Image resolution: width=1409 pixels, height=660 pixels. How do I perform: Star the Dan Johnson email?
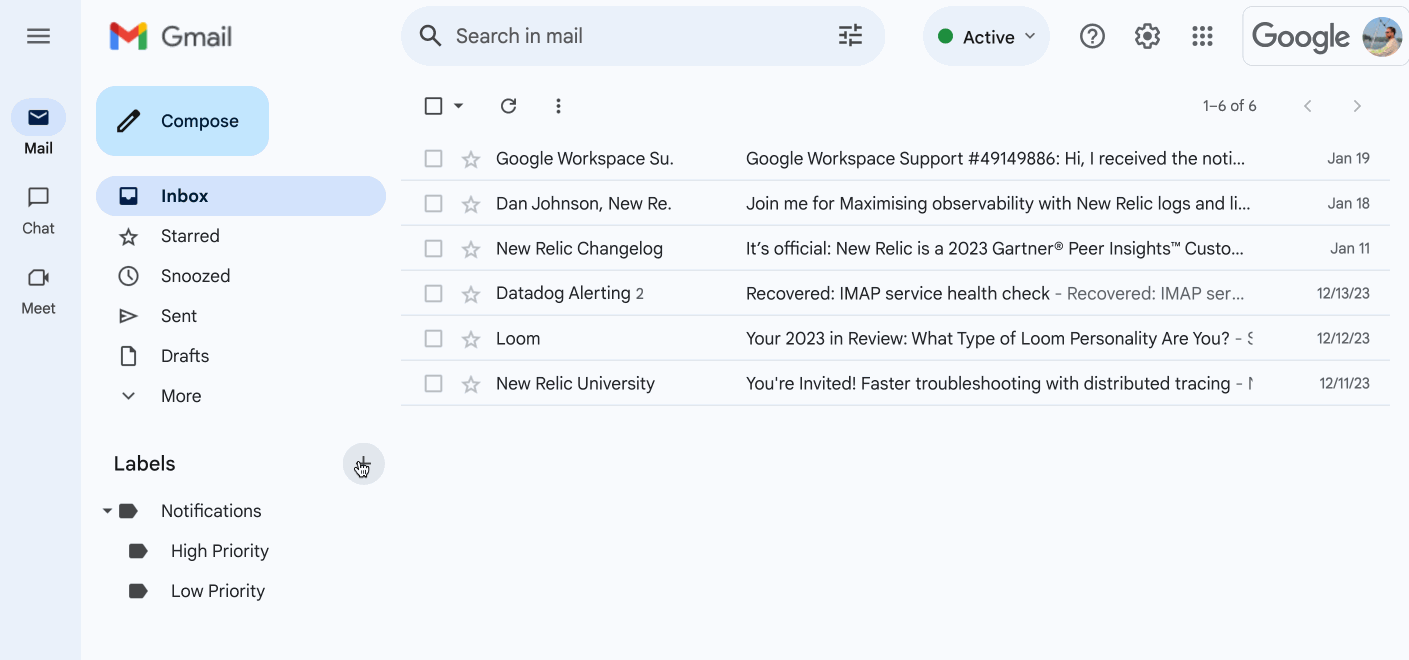point(471,204)
